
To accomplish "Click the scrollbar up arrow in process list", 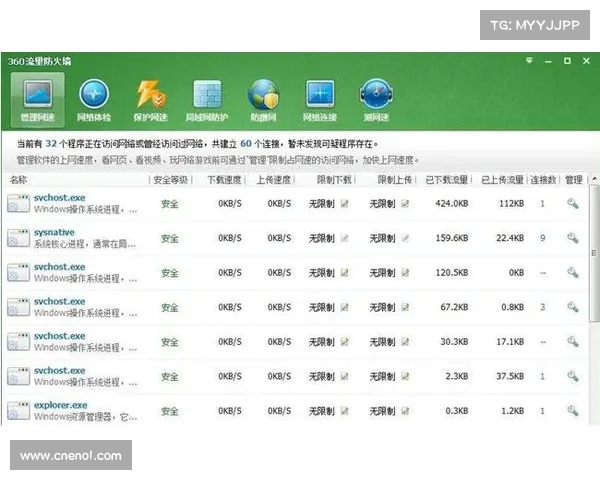I will coord(594,179).
